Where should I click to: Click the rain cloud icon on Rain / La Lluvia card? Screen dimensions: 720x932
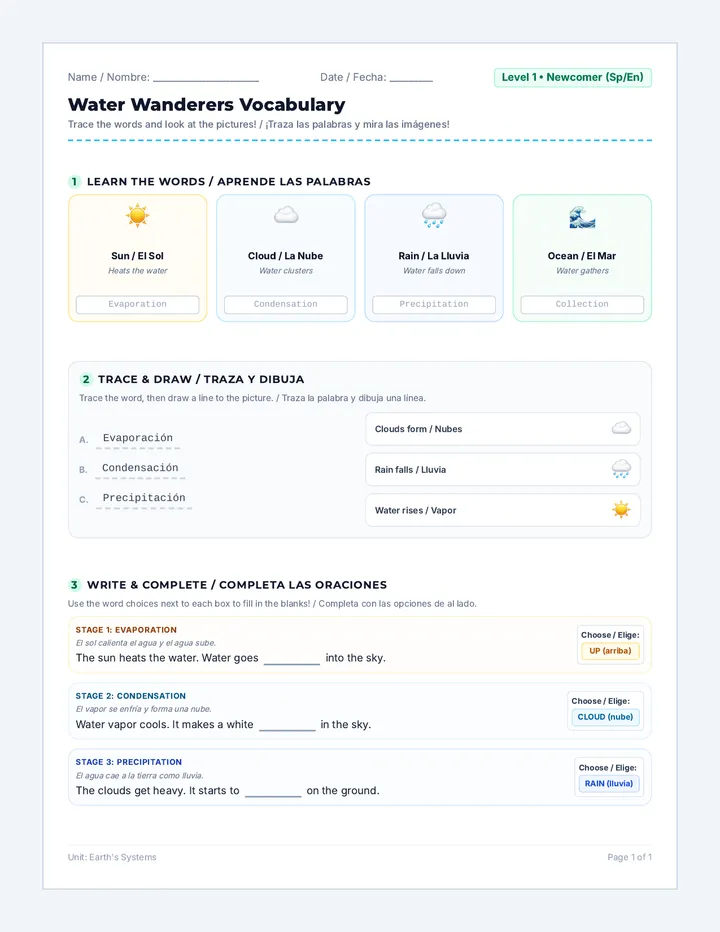point(434,215)
